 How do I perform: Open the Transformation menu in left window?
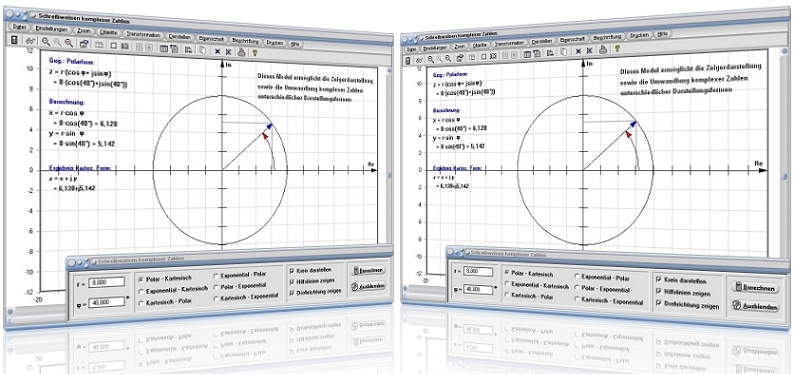tap(143, 34)
